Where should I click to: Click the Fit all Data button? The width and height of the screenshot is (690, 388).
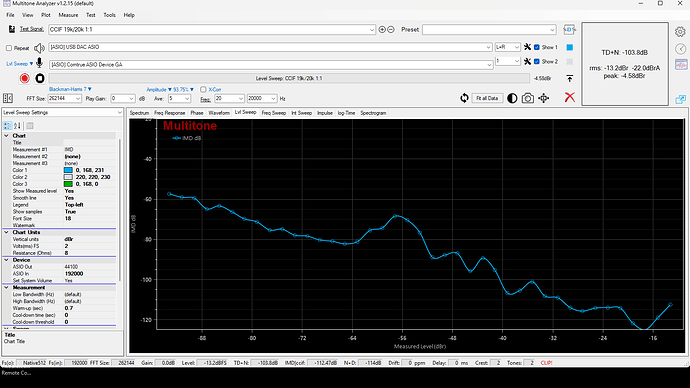coord(487,98)
